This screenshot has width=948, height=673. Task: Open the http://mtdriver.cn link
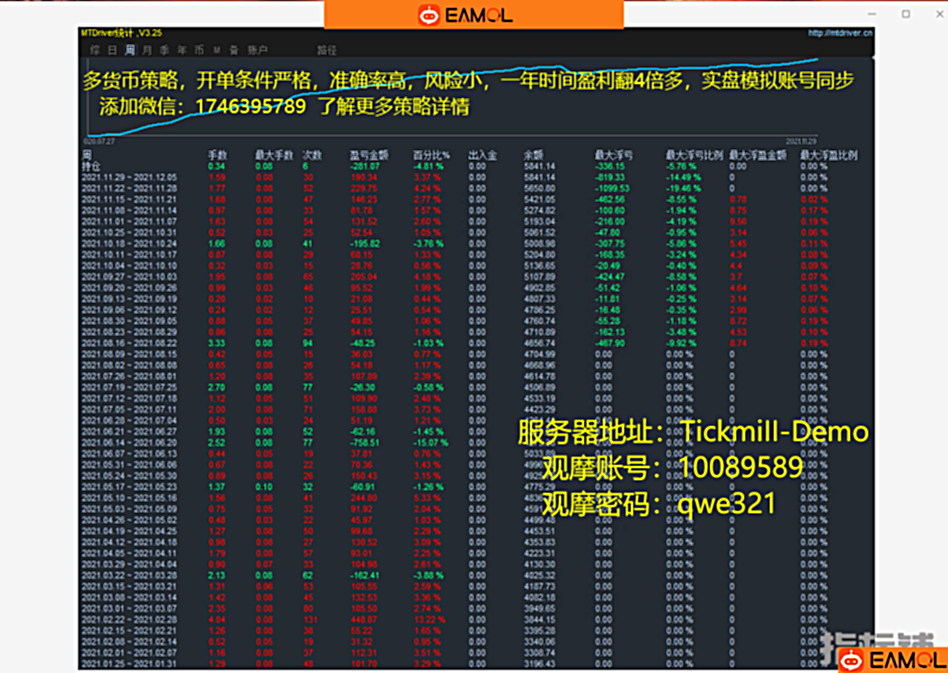pyautogui.click(x=840, y=33)
